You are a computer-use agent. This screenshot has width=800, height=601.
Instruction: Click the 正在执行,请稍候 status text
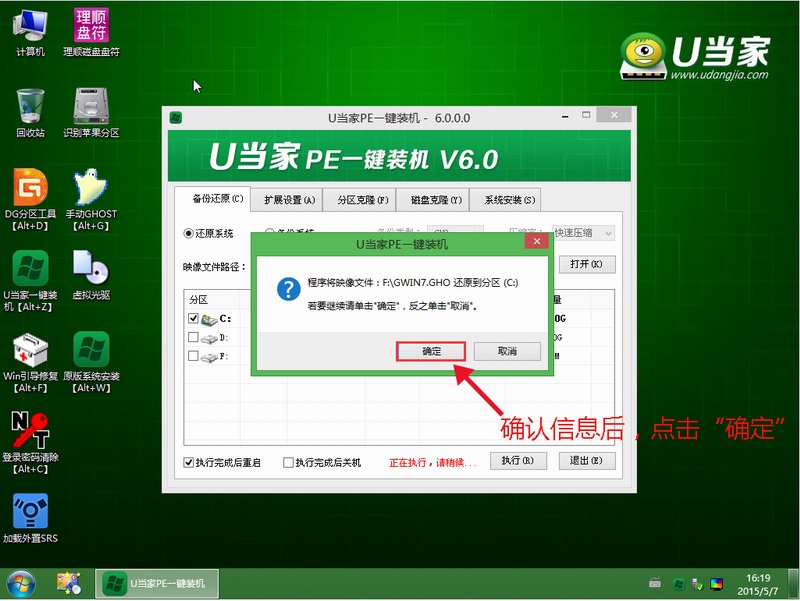(x=432, y=463)
